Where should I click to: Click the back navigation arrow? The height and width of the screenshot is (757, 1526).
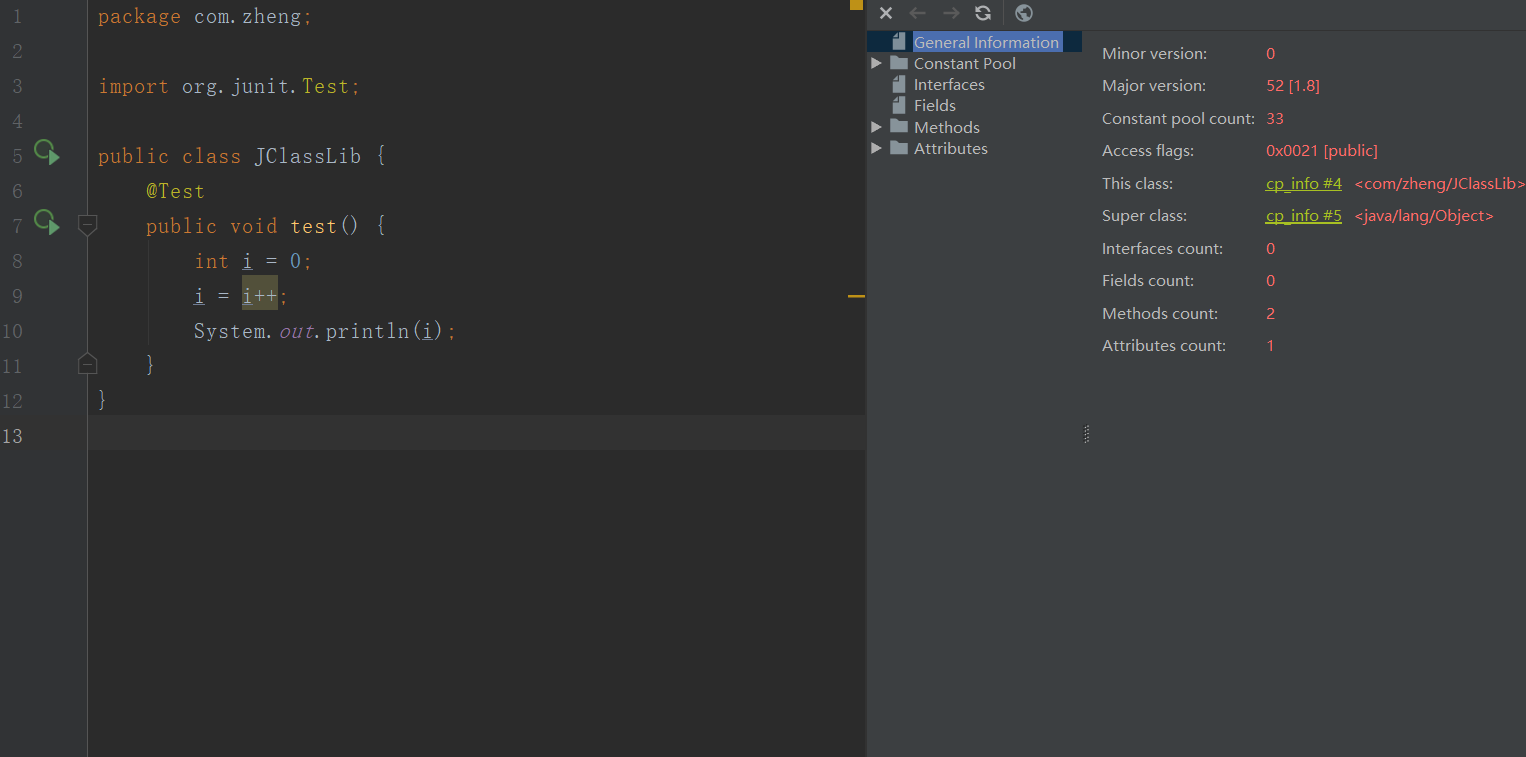917,13
